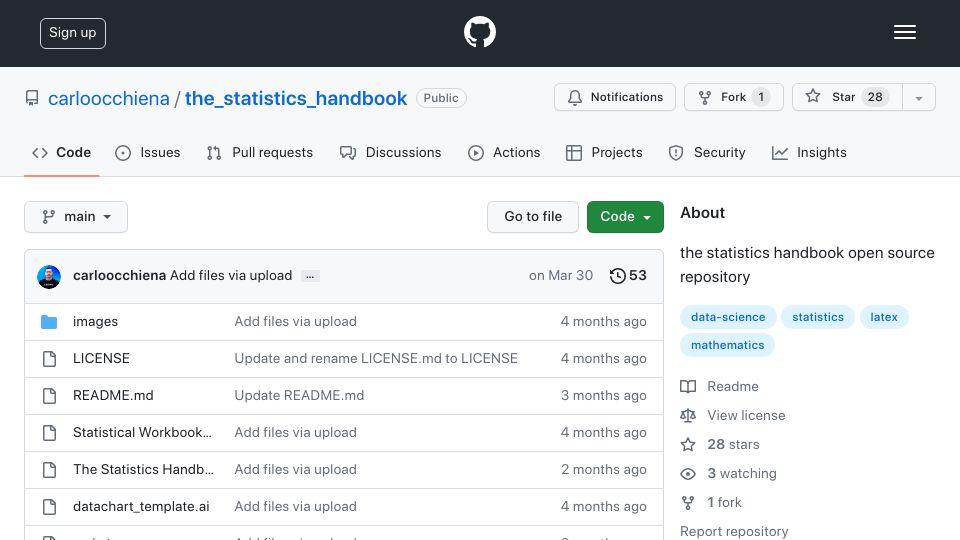Click the datachart_template.ai file icon
The width and height of the screenshot is (960, 540).
coord(50,507)
